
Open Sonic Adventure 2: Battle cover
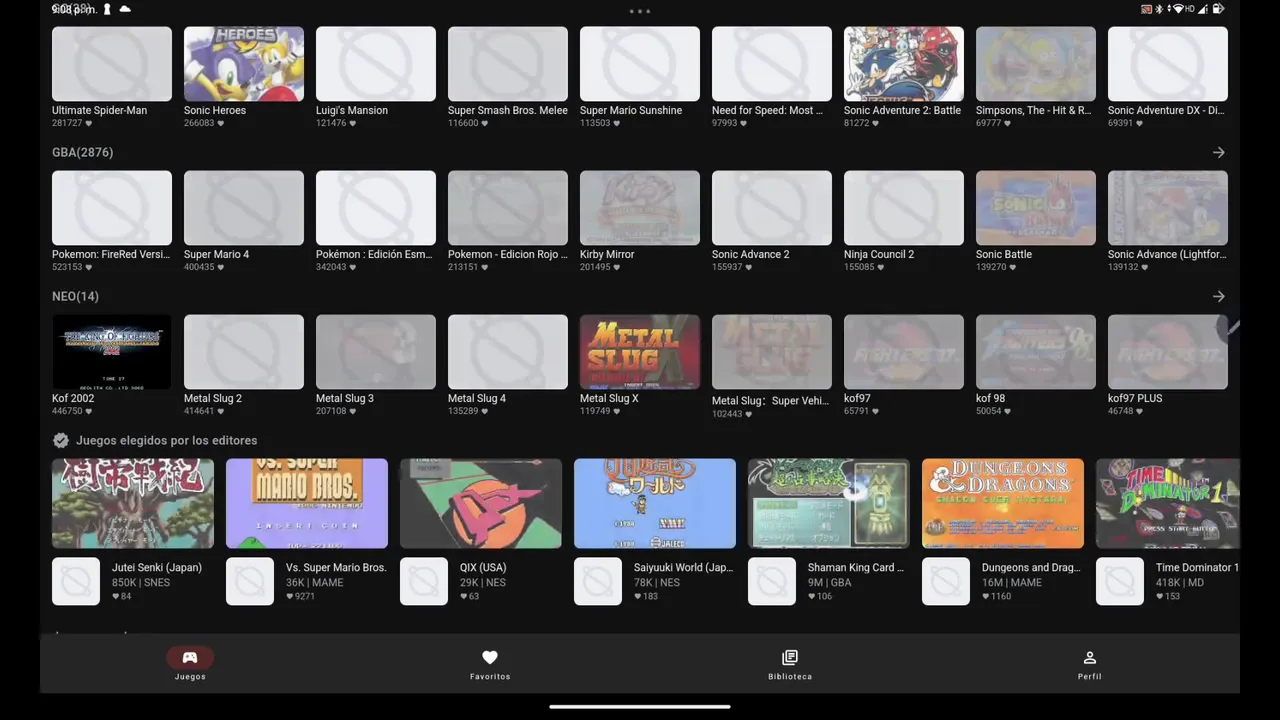[904, 64]
